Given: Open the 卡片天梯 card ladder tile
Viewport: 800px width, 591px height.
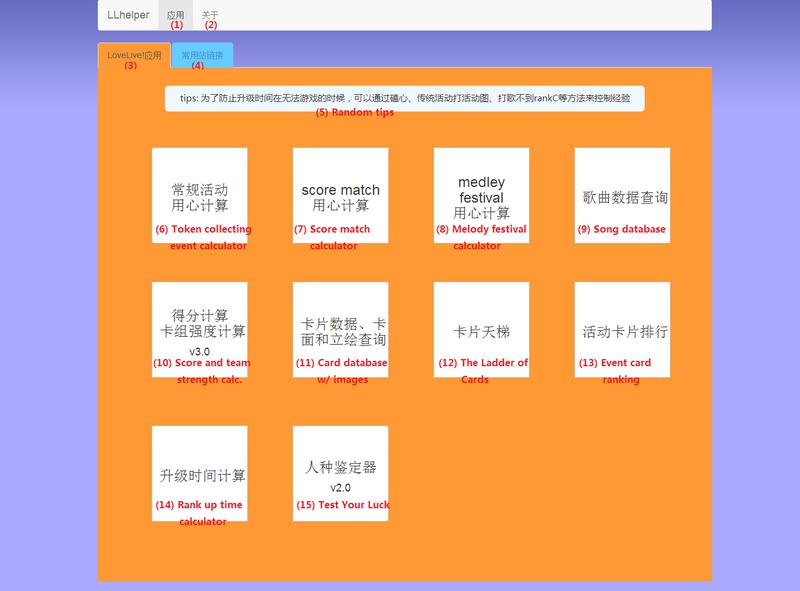Looking at the screenshot, I should click(x=481, y=330).
